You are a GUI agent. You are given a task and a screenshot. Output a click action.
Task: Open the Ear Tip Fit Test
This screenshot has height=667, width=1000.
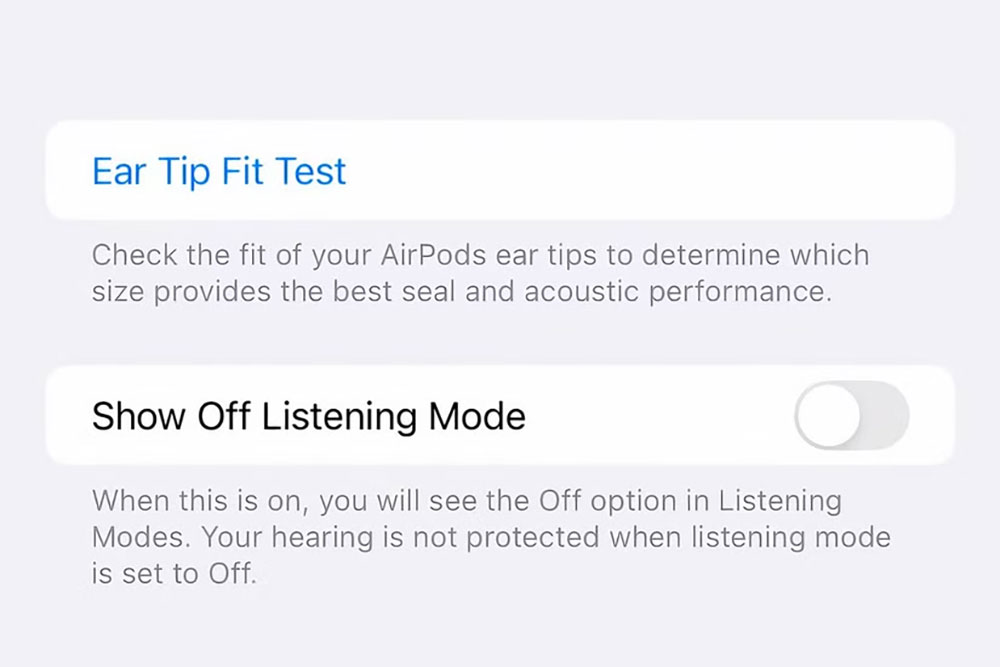click(x=219, y=171)
